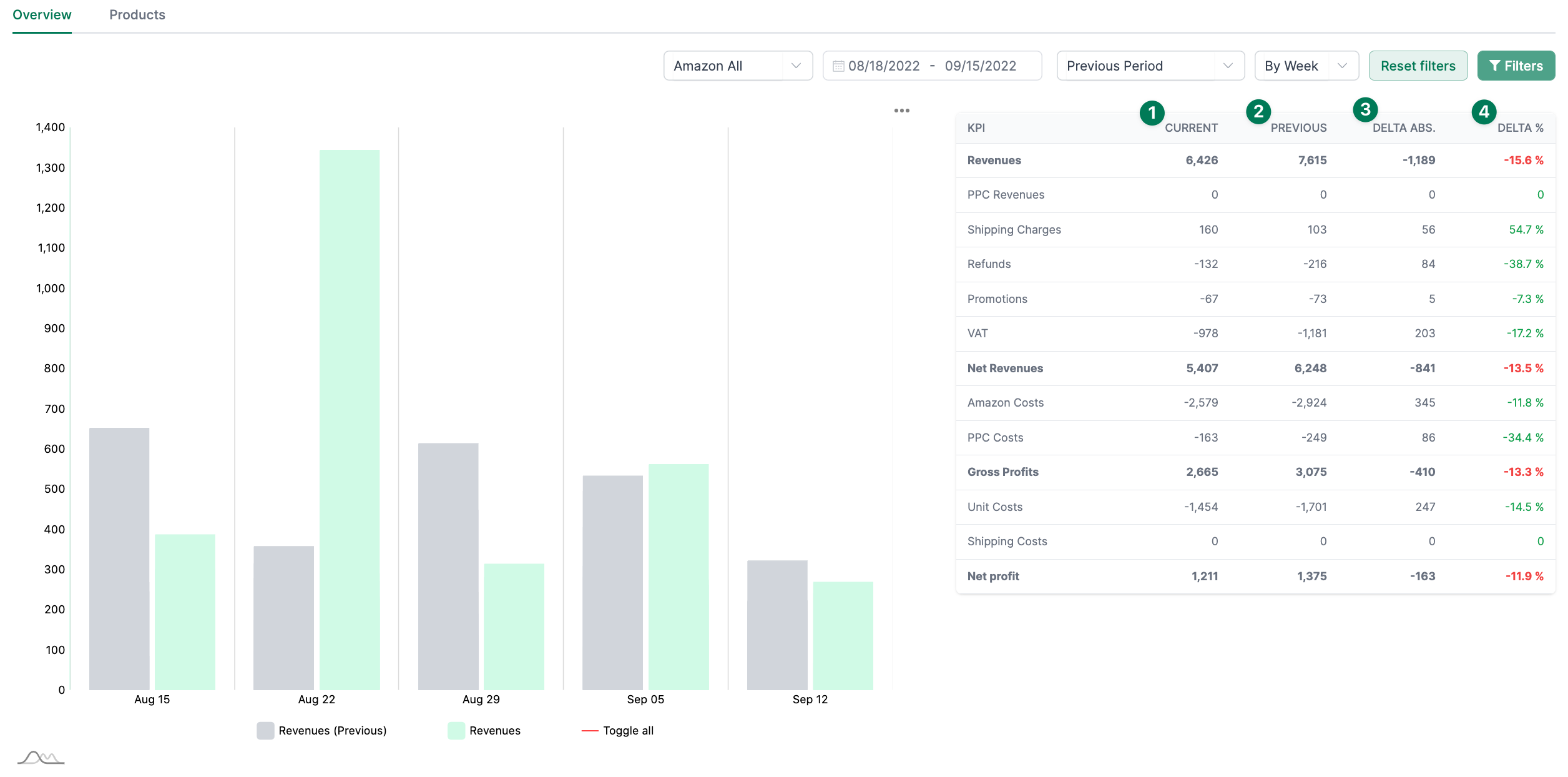1568x777 pixels.
Task: Toggle Revenues (Previous) legend series
Action: pos(321,731)
